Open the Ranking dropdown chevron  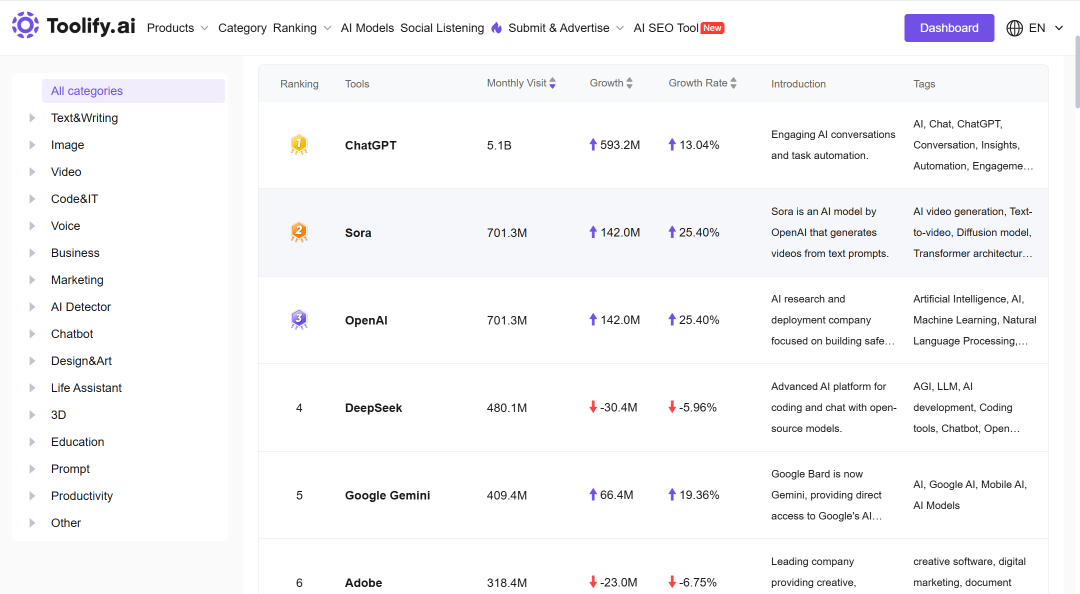click(327, 28)
